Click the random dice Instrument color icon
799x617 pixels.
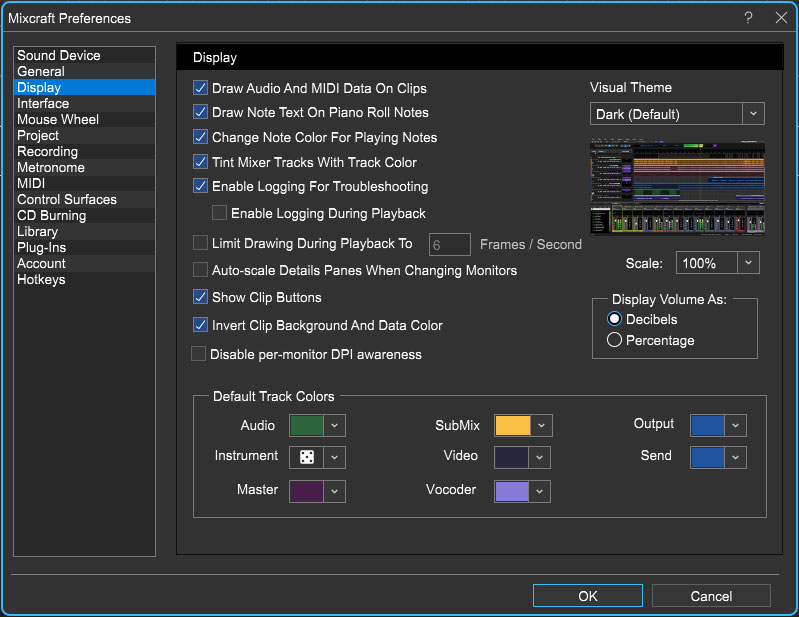(307, 457)
